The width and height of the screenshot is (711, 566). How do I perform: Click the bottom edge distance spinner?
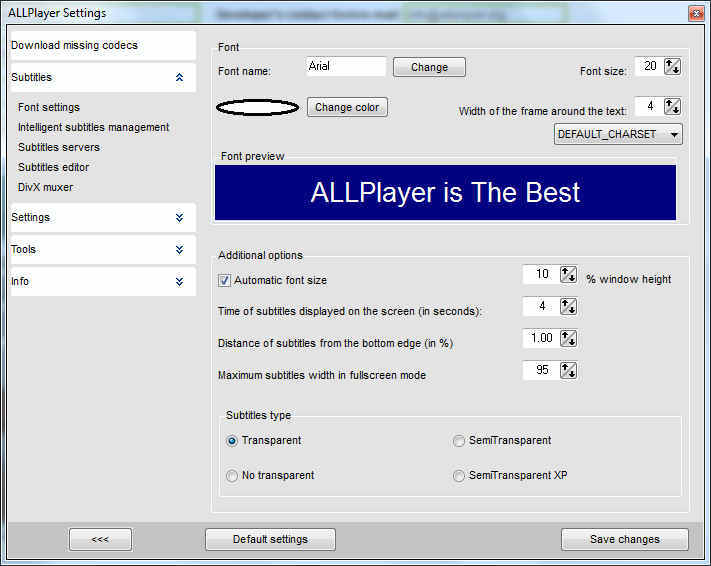click(x=568, y=338)
